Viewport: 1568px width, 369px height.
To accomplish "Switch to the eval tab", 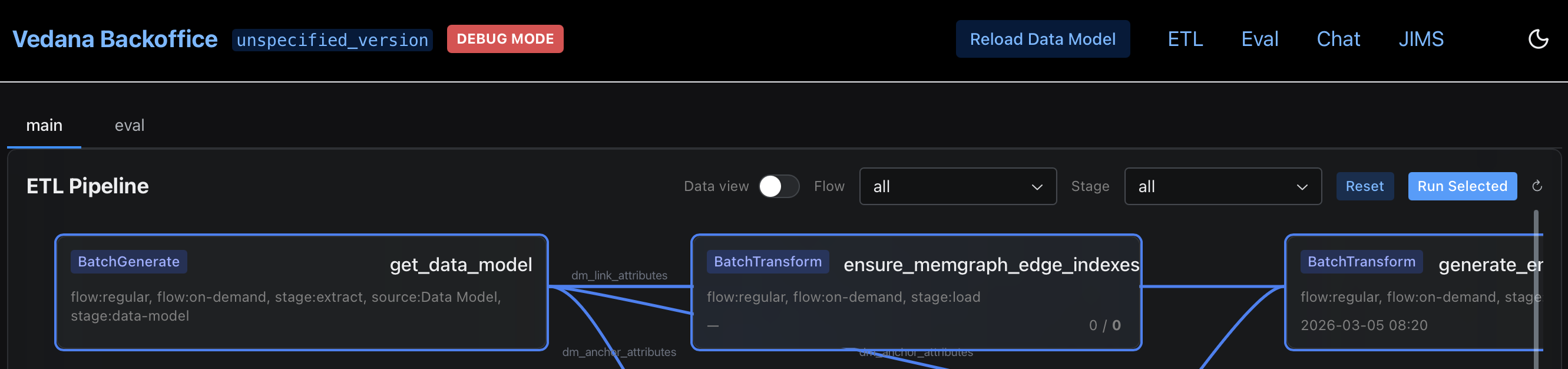I will tap(129, 126).
